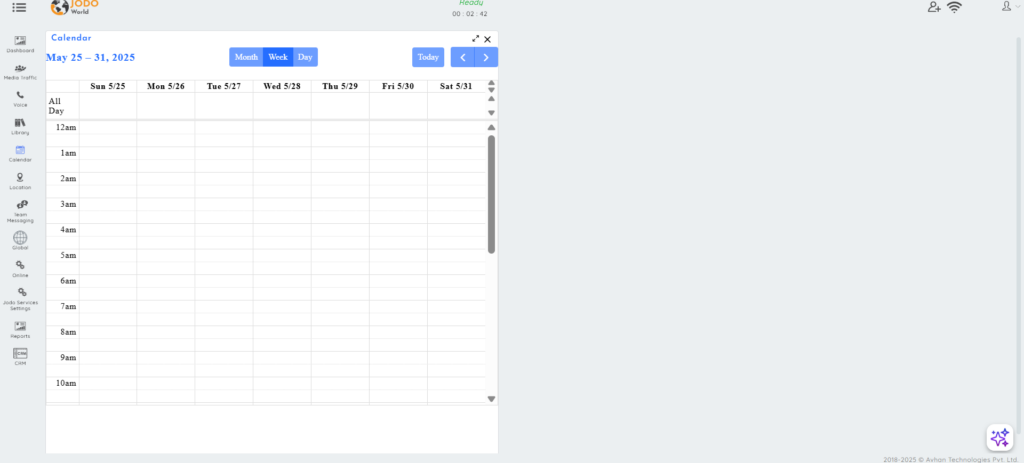Click the add user icon

tap(934, 7)
